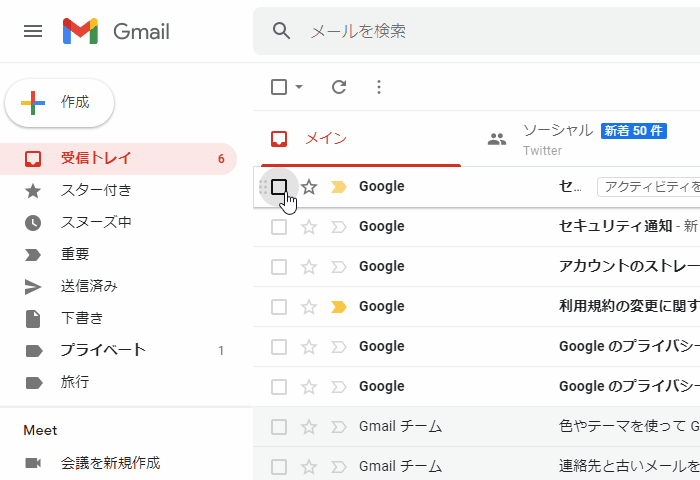700x480 pixels.
Task: Toggle importance marker on セキュリティ通知 email
Action: (339, 227)
